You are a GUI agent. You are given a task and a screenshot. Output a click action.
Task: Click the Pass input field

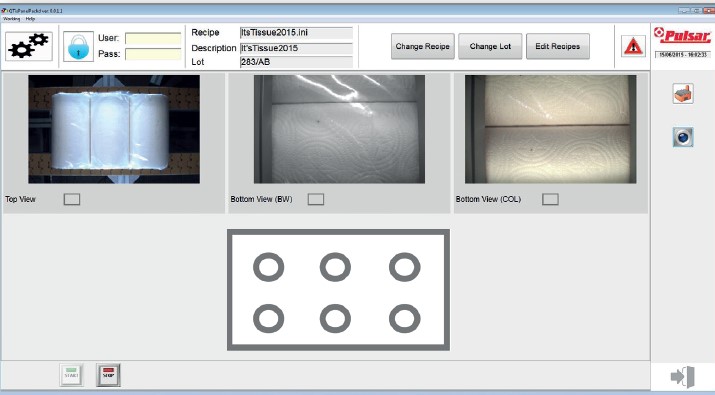(153, 54)
